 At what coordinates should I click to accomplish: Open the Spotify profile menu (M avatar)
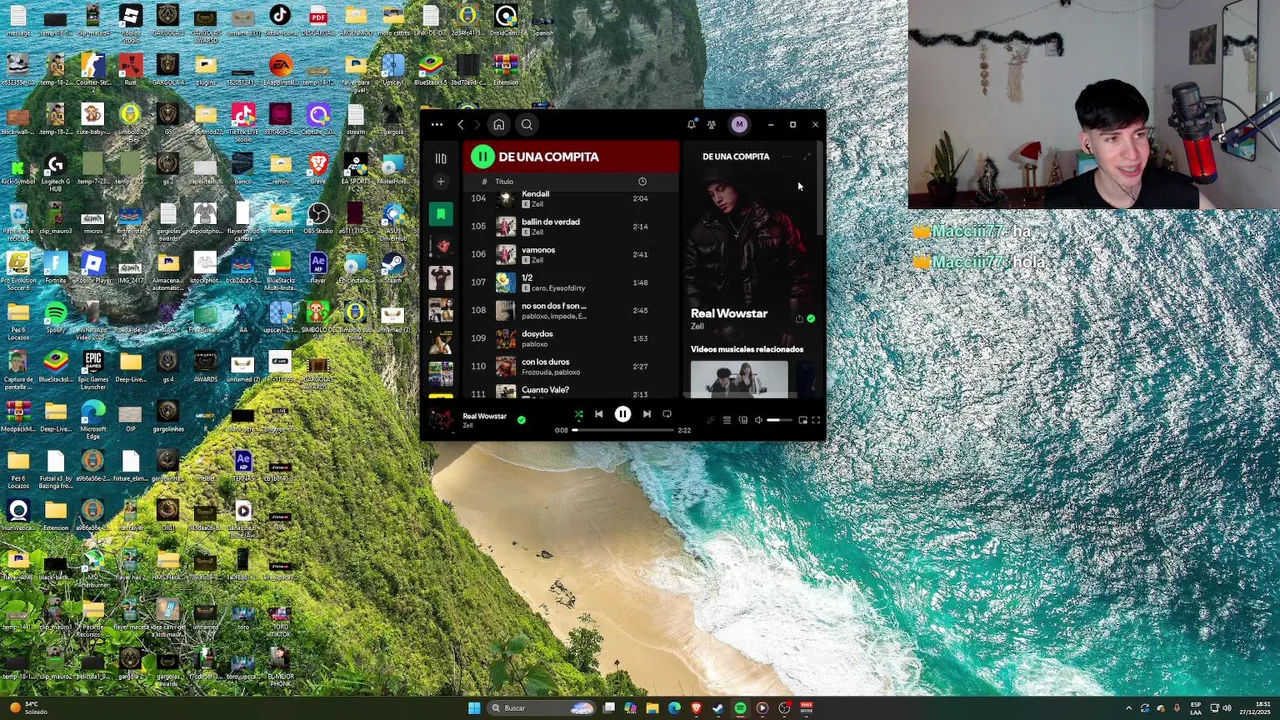pyautogui.click(x=739, y=125)
